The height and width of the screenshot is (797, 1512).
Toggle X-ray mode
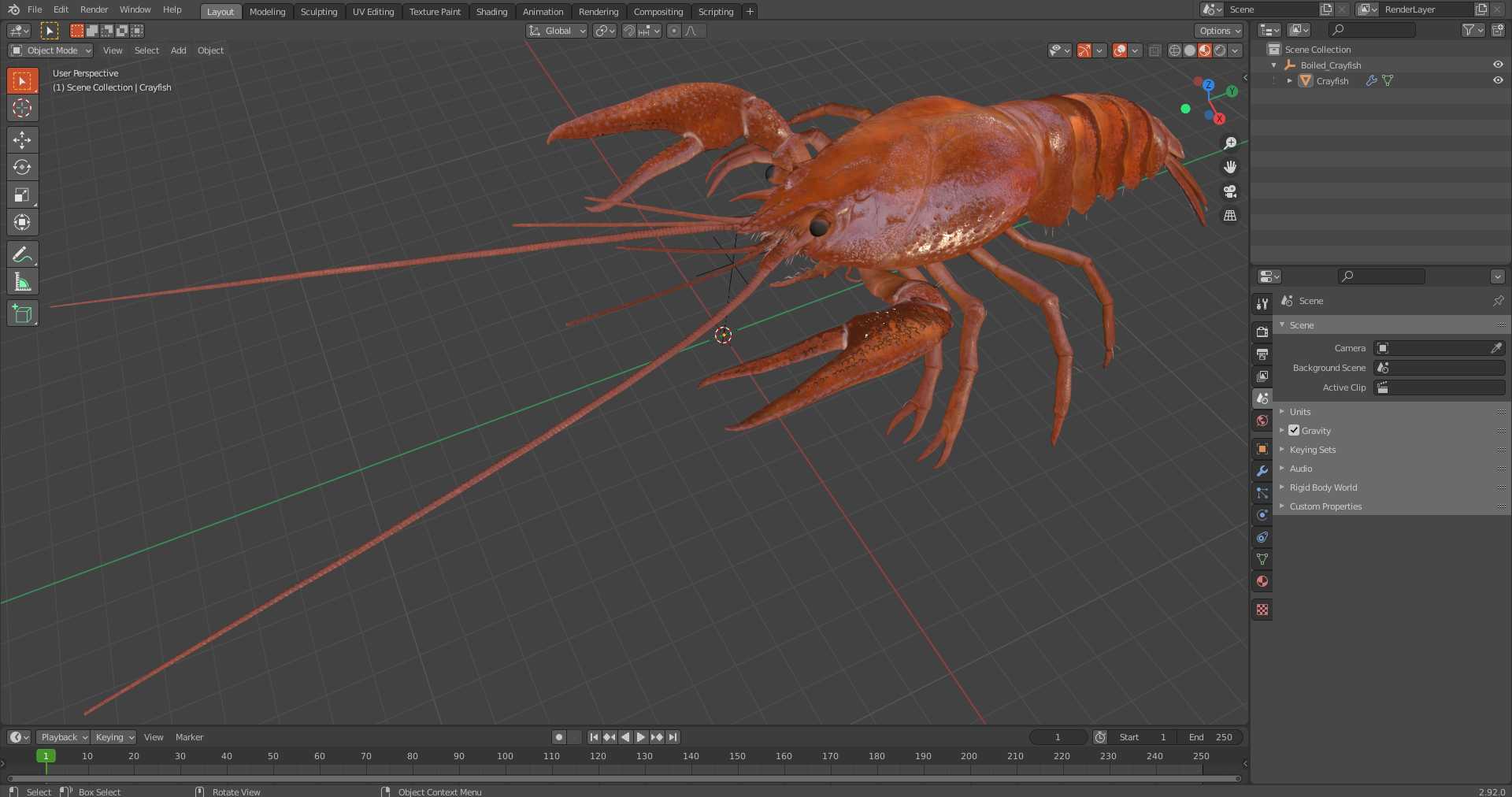click(1154, 50)
